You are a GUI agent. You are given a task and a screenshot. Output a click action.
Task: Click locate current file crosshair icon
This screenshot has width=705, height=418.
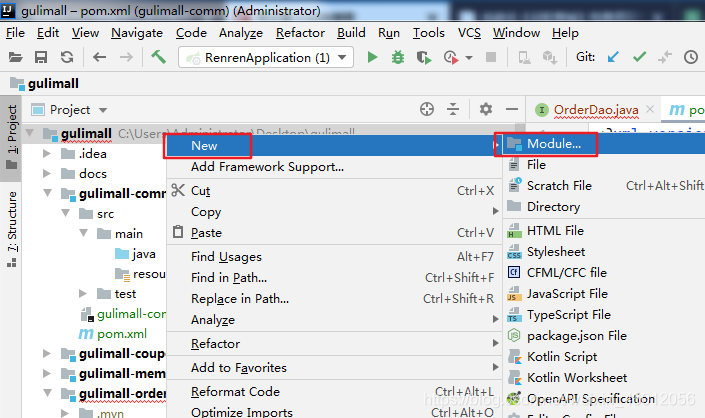point(427,109)
